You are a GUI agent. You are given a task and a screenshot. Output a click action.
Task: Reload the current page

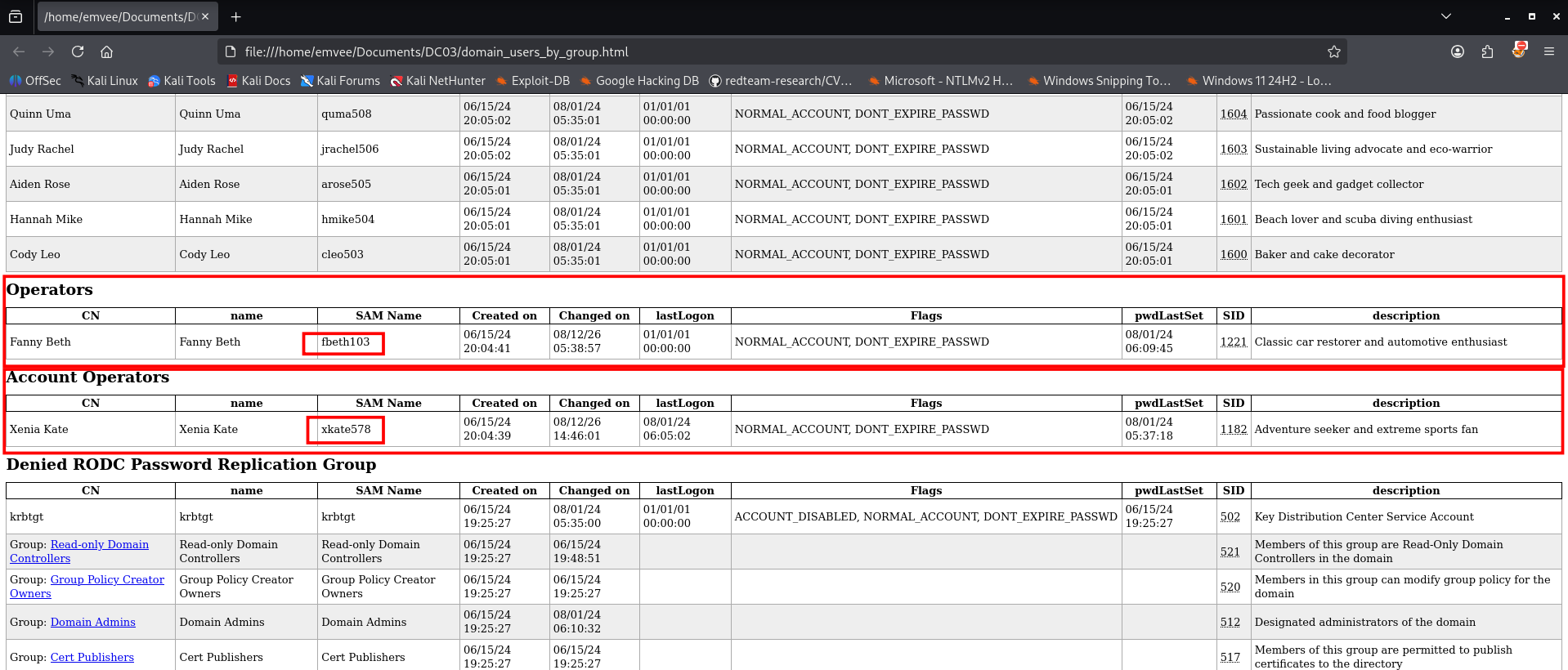(78, 51)
